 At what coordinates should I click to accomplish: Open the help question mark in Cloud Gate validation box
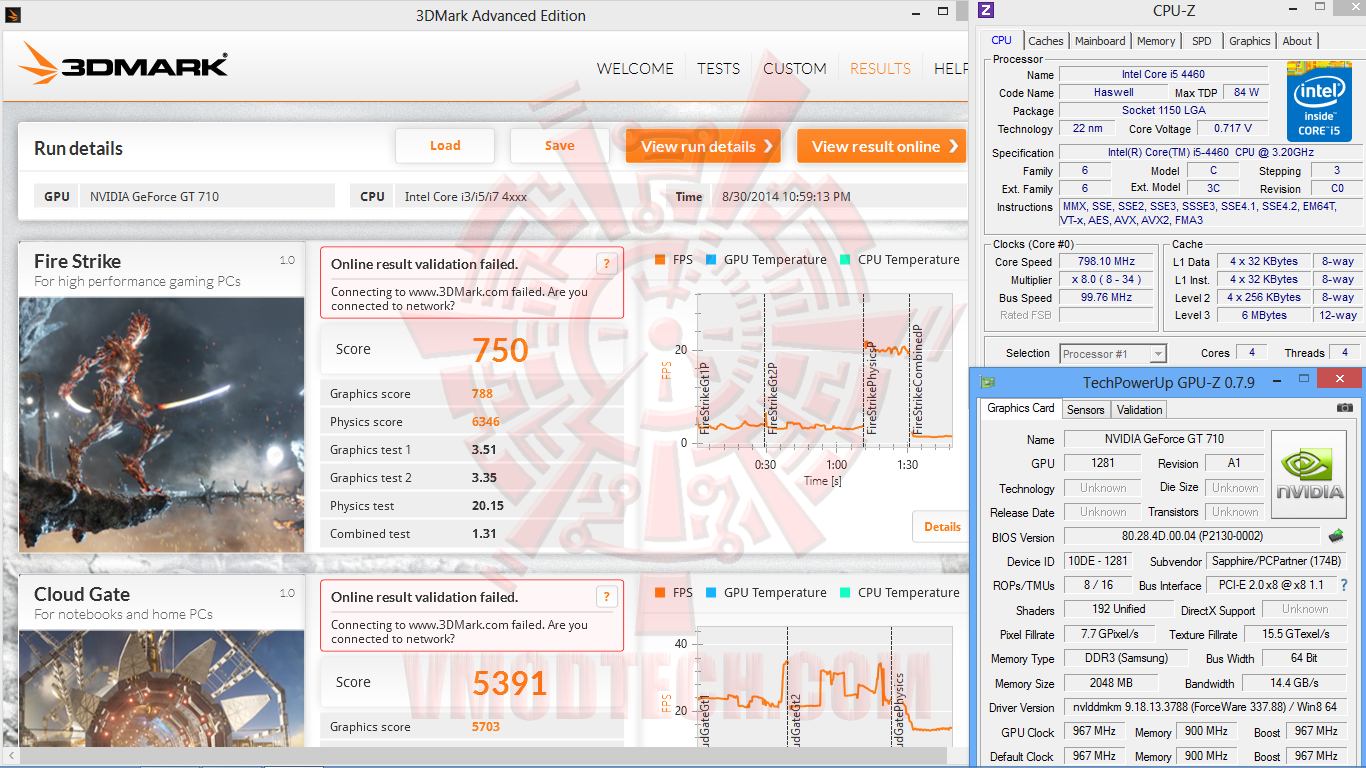tap(606, 597)
